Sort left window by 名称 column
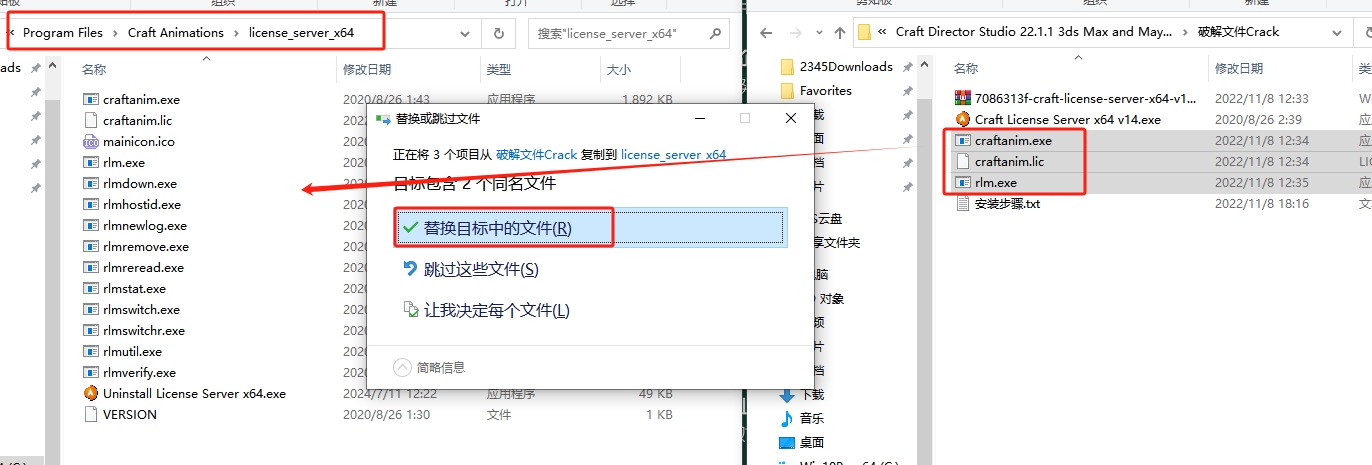The height and width of the screenshot is (465, 1372). (x=95, y=70)
